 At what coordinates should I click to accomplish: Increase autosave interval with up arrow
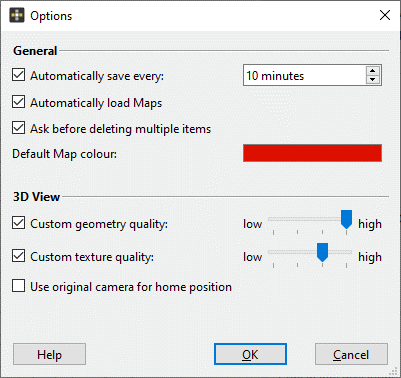[373, 71]
